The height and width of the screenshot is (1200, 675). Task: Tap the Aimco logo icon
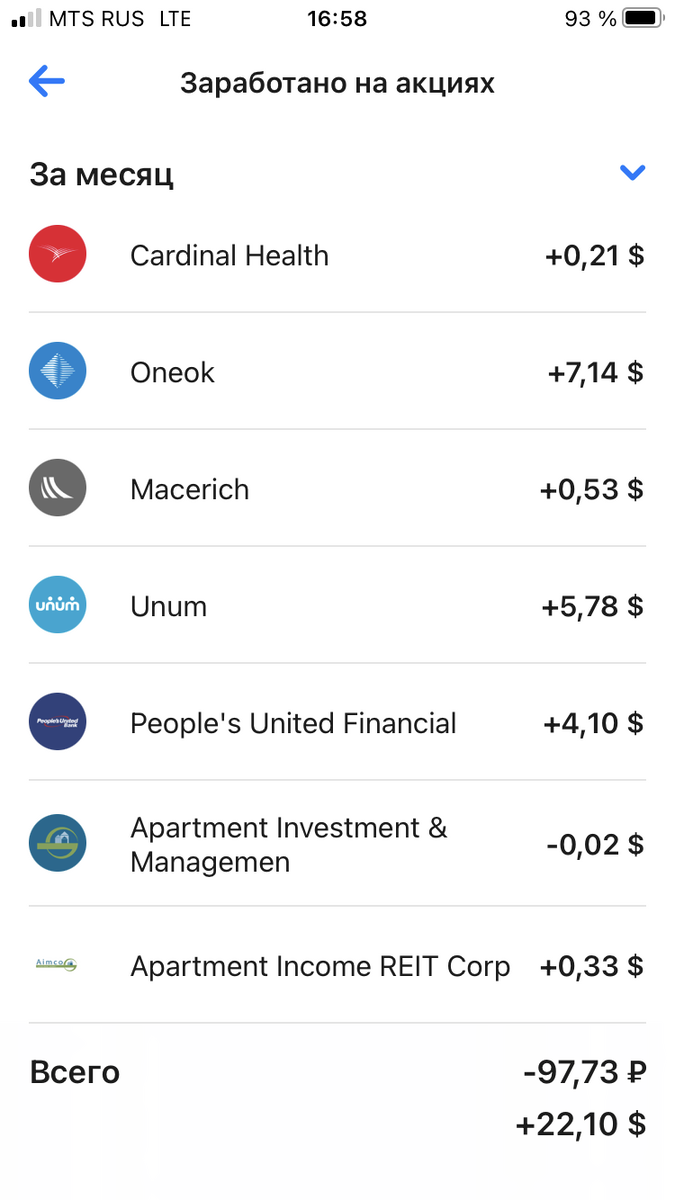(55, 965)
